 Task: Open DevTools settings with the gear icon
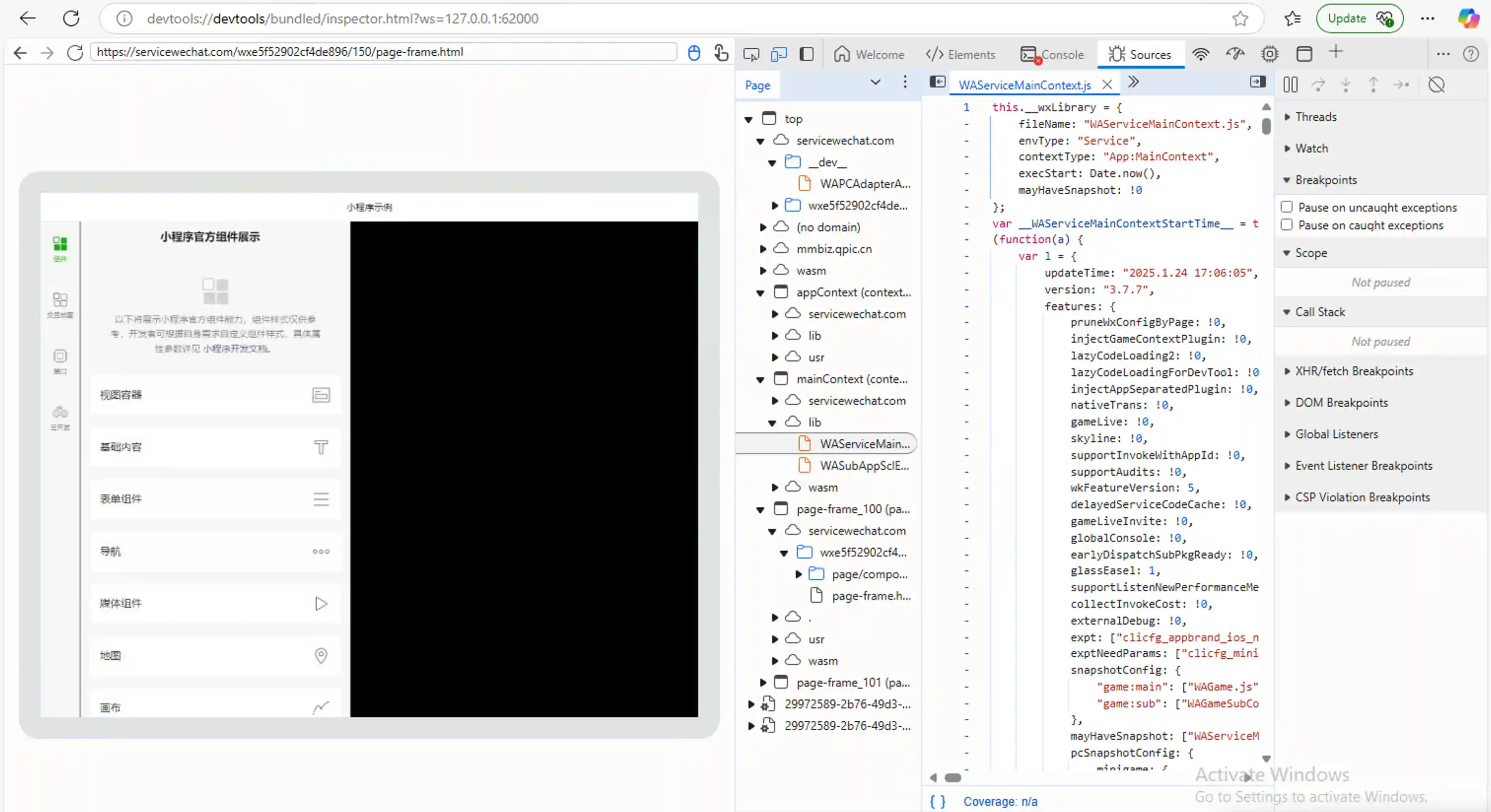[1270, 53]
